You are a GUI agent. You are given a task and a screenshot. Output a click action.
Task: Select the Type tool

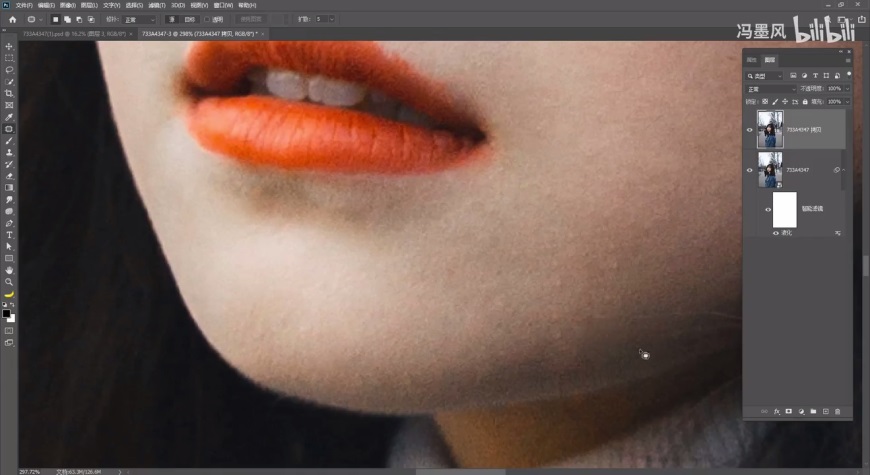pos(9,235)
